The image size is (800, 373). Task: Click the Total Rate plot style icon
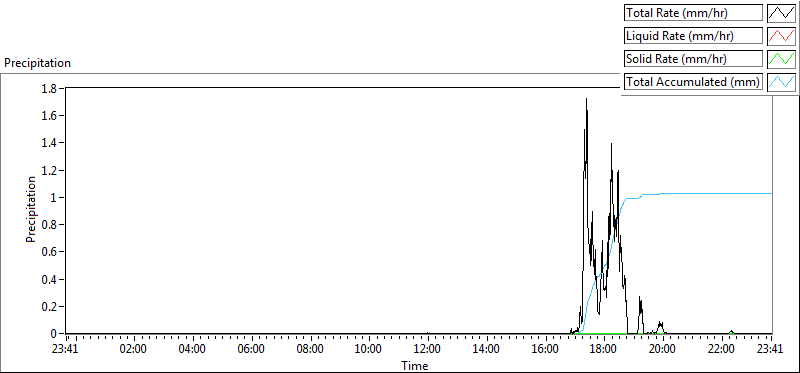click(781, 13)
